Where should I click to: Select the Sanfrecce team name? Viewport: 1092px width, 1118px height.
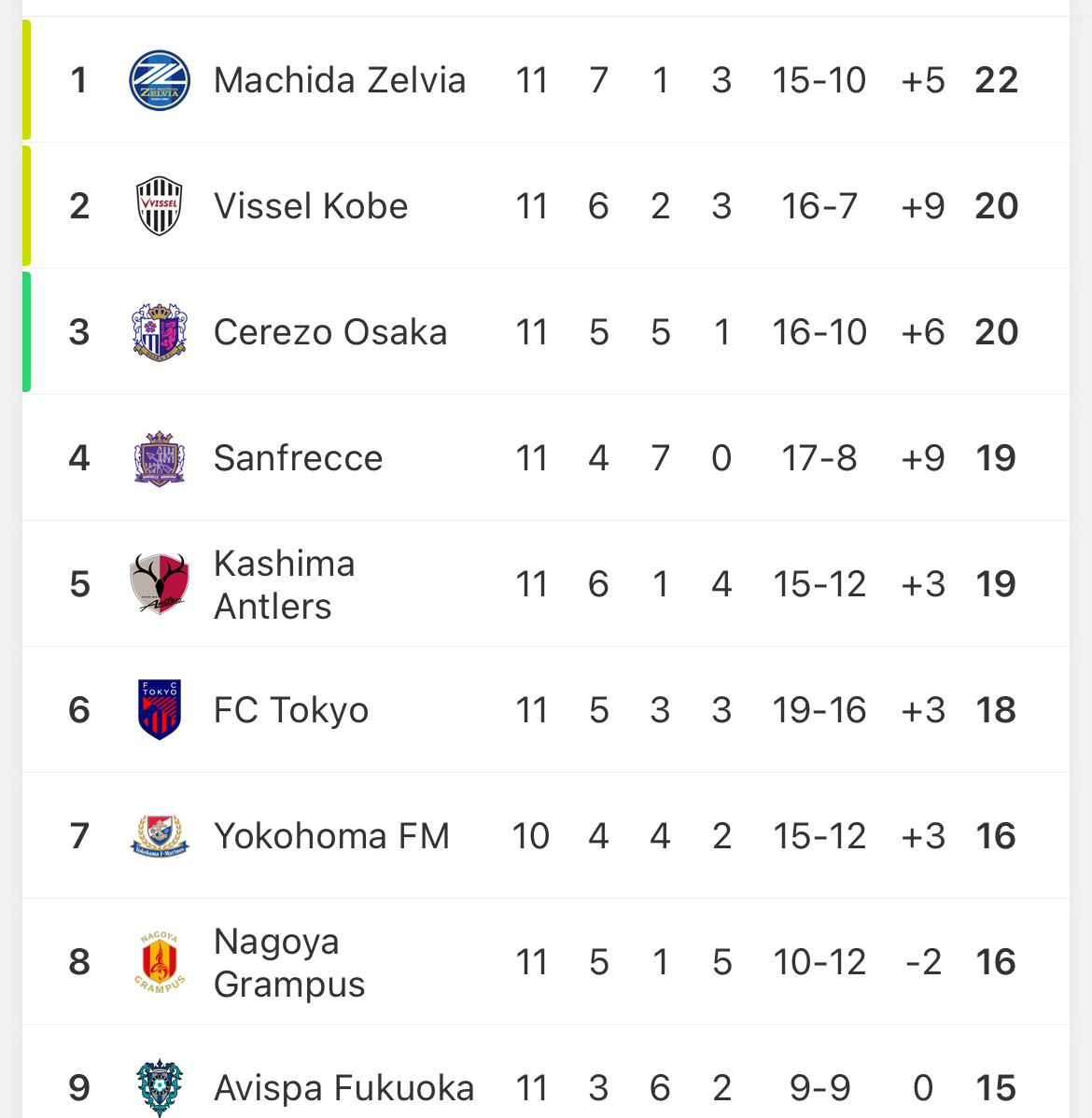(298, 458)
